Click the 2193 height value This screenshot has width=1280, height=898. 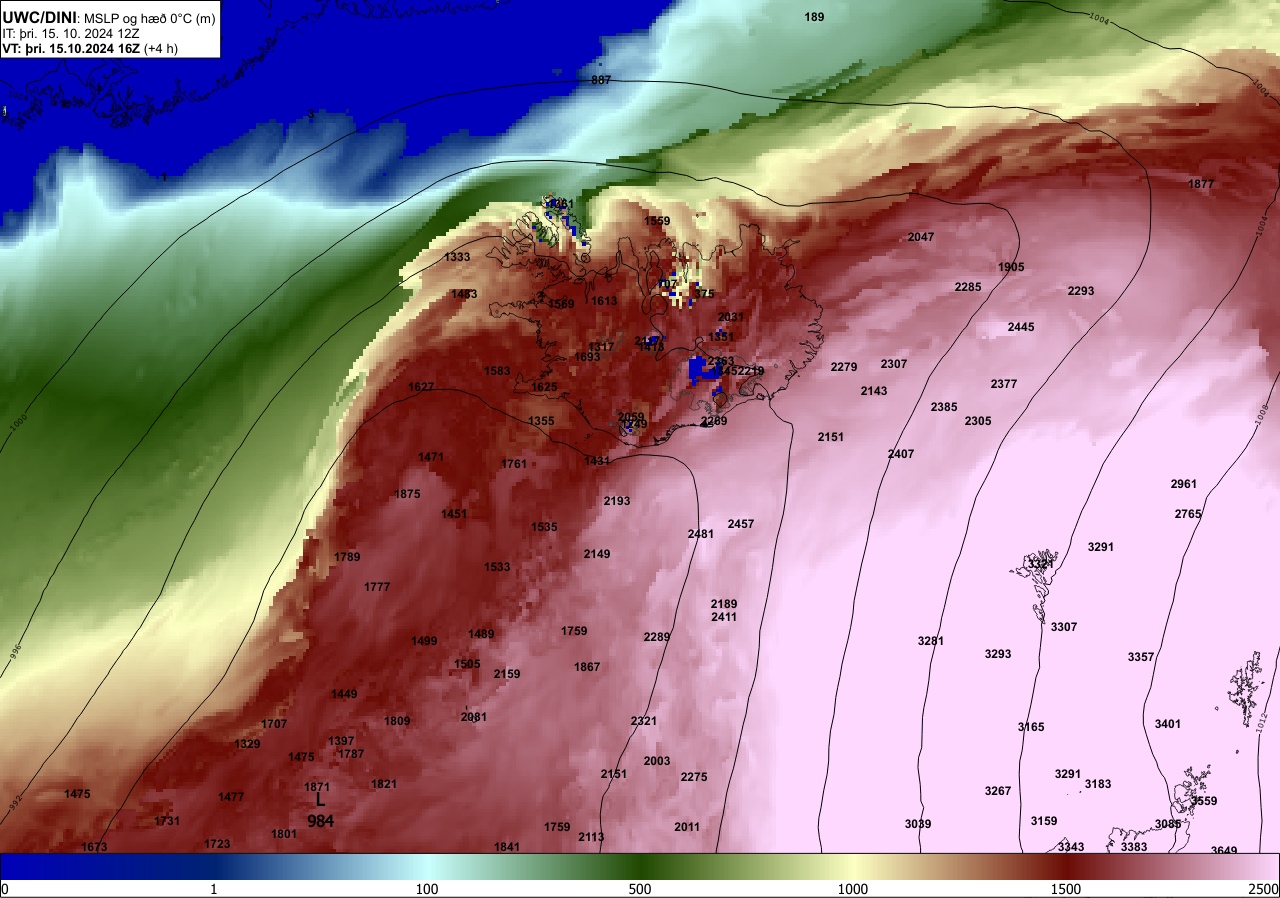coord(617,501)
